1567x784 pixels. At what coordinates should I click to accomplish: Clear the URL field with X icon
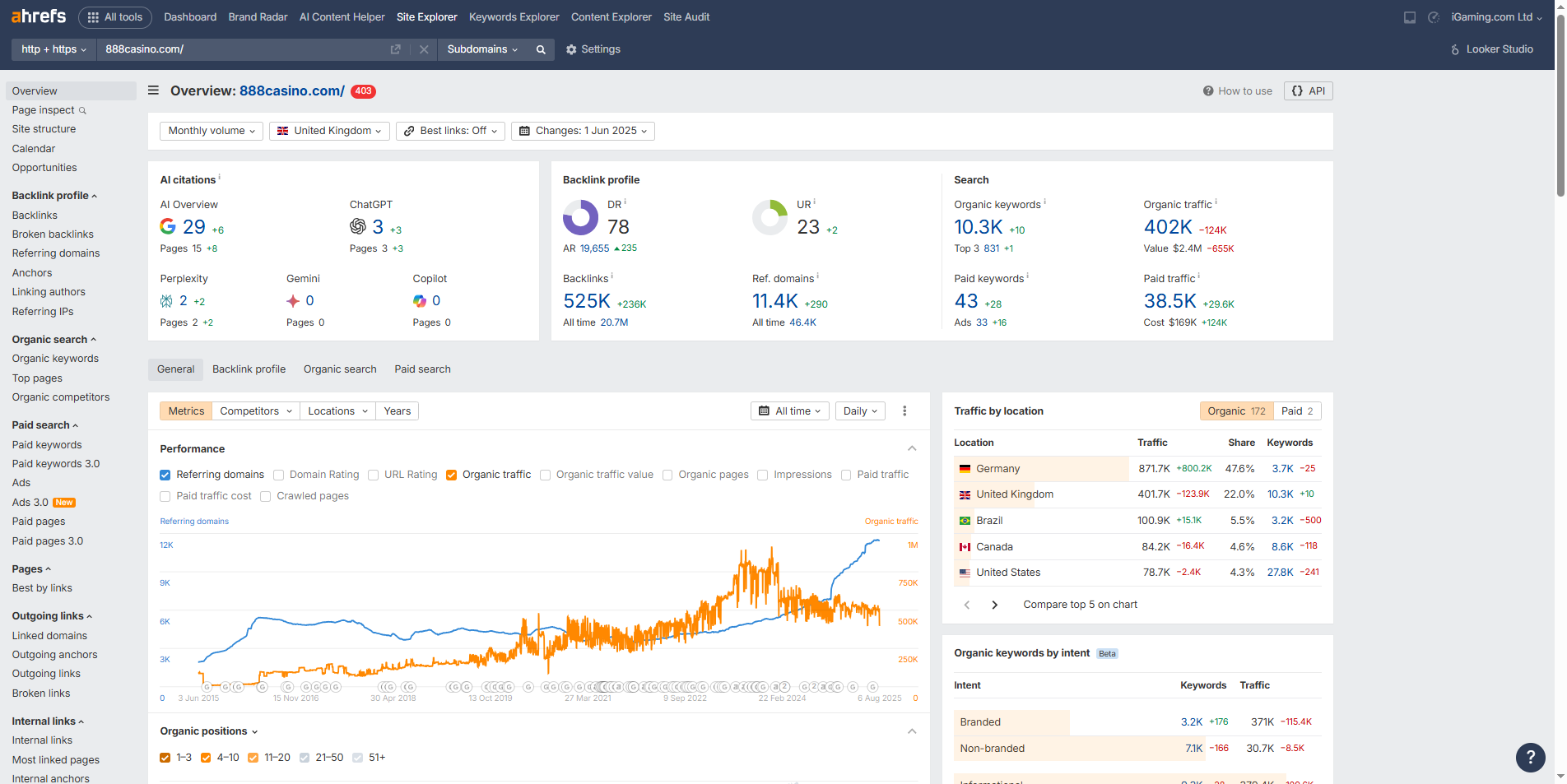tap(424, 49)
